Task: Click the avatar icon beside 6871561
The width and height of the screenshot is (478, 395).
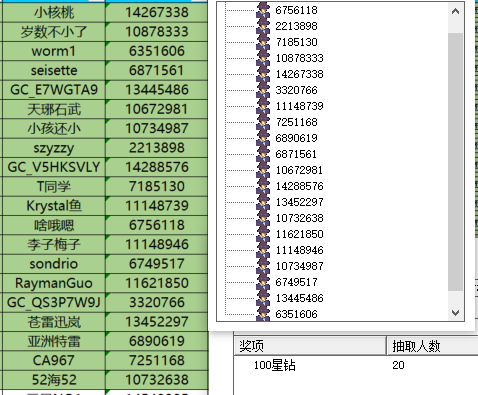Action: (x=263, y=154)
